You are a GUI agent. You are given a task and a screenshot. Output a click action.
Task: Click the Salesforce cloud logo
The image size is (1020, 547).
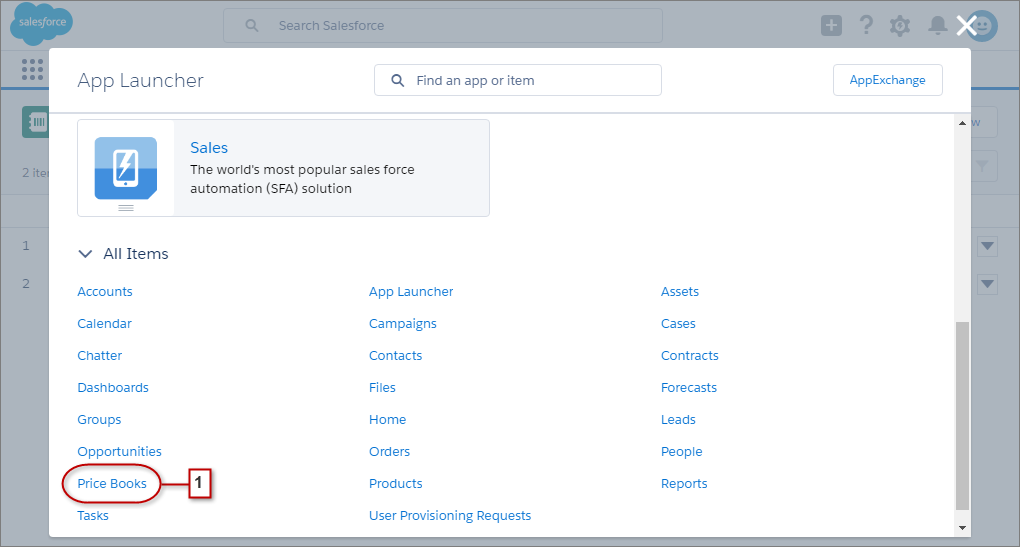click(x=42, y=23)
